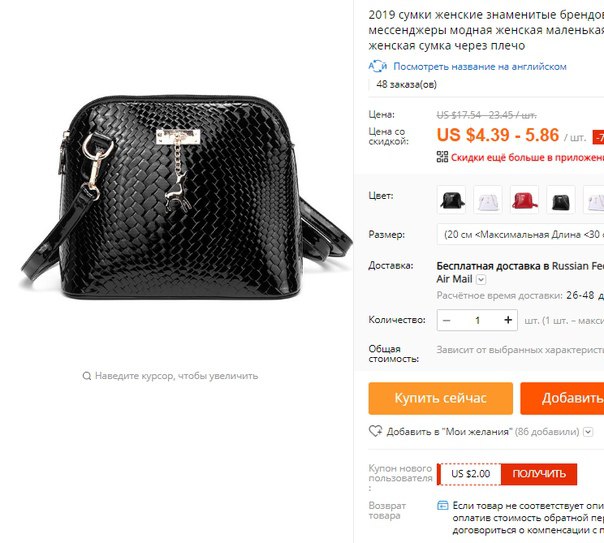Click the Купить сейчас button
The image size is (604, 543).
pos(440,398)
